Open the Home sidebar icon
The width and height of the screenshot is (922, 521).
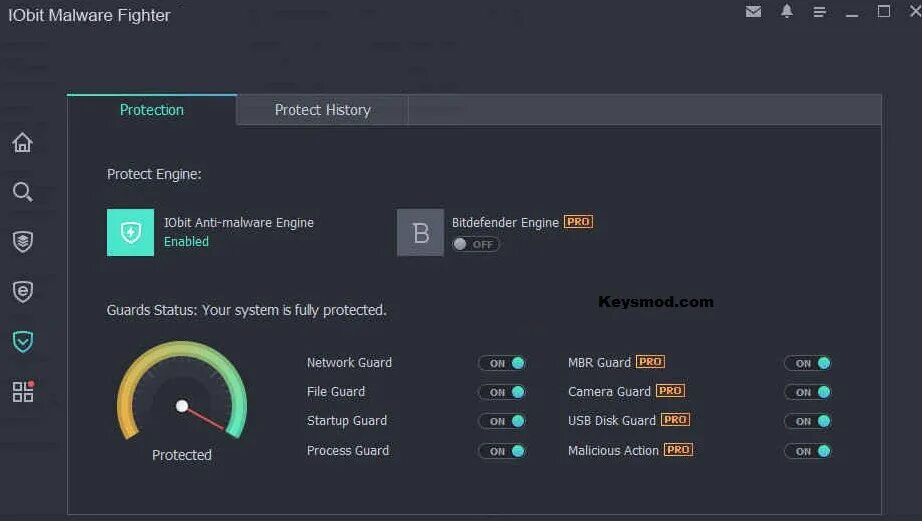(x=22, y=142)
